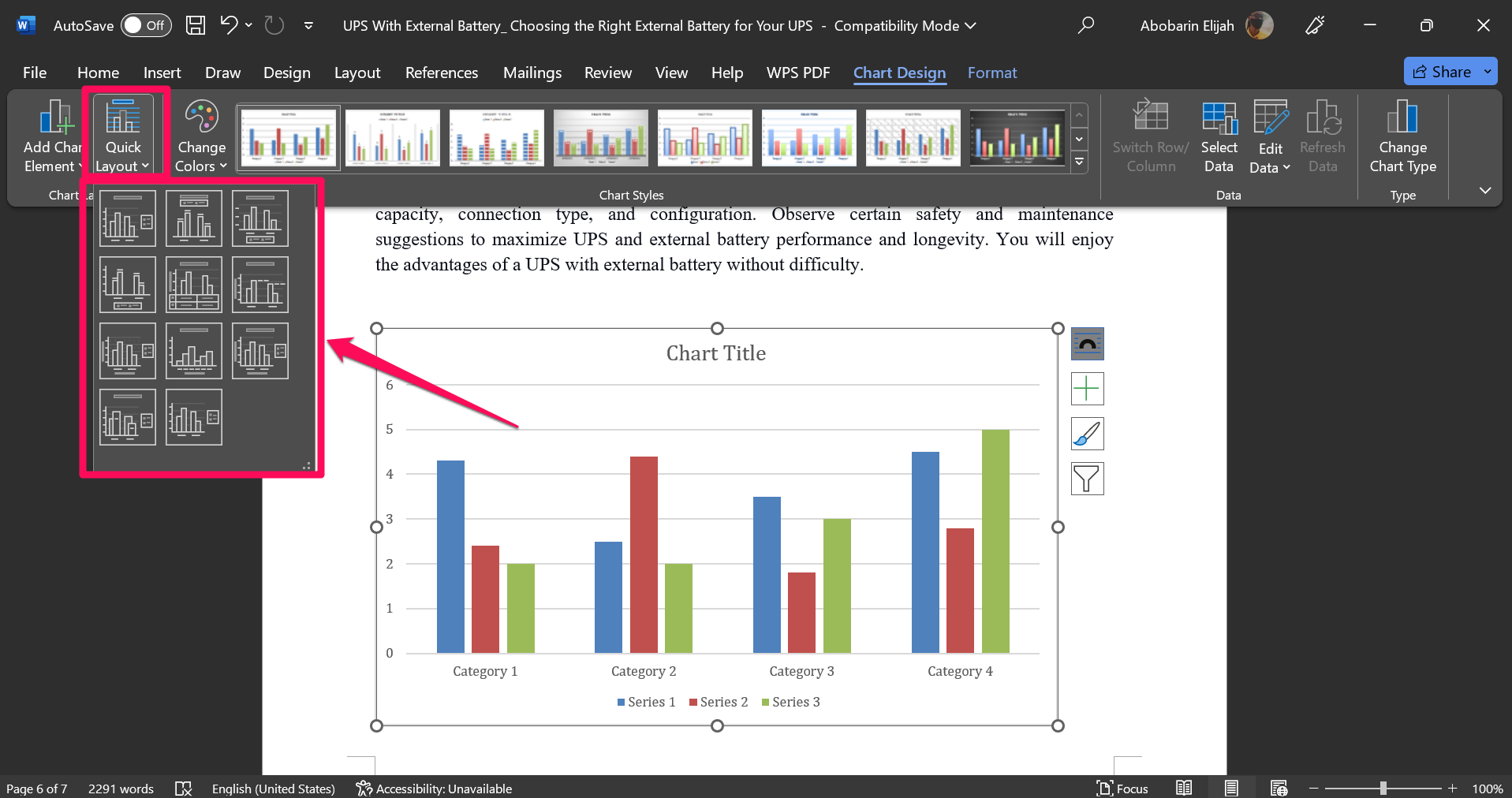Expand the Chart Styles gallery
The height and width of the screenshot is (798, 1512).
[x=1079, y=162]
